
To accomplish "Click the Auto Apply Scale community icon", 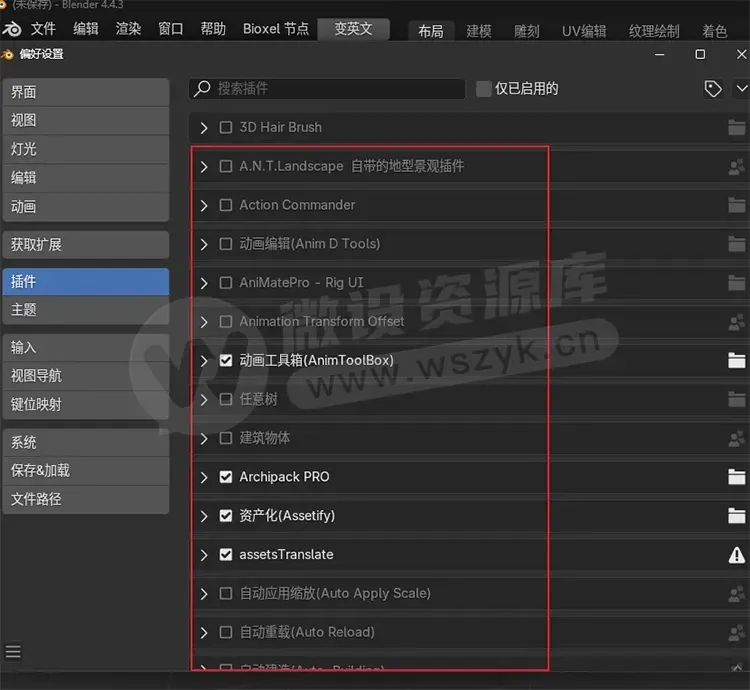I will pyautogui.click(x=736, y=594).
